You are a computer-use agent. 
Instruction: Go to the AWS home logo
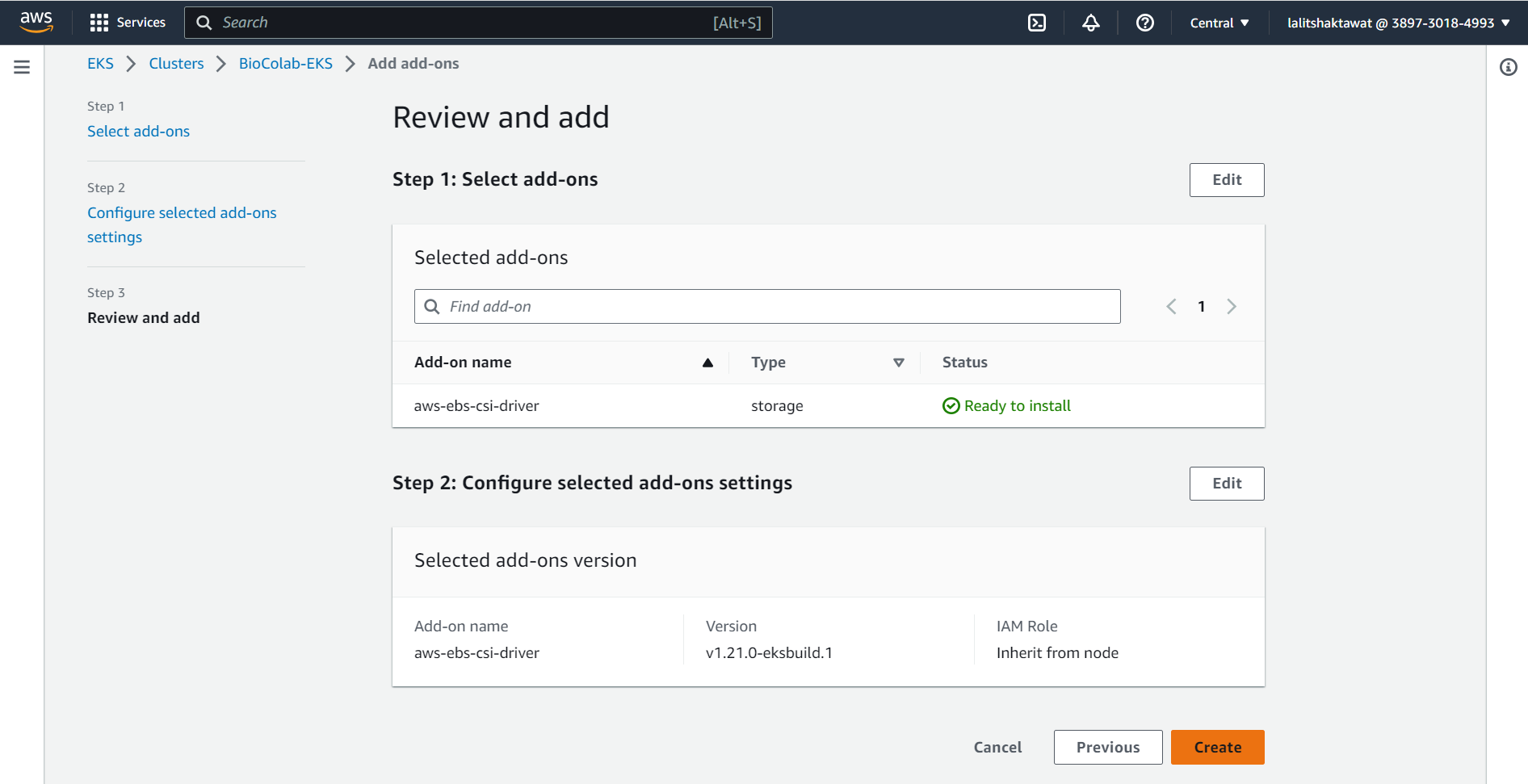tap(36, 22)
